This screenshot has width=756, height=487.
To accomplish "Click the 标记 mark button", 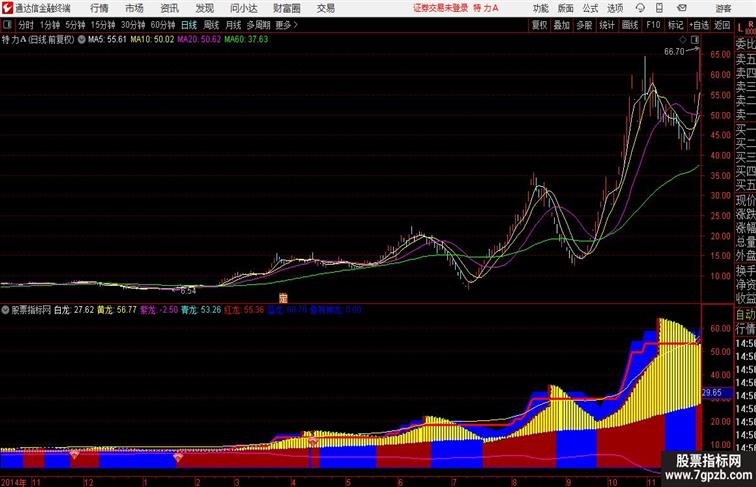I will 675,25.
